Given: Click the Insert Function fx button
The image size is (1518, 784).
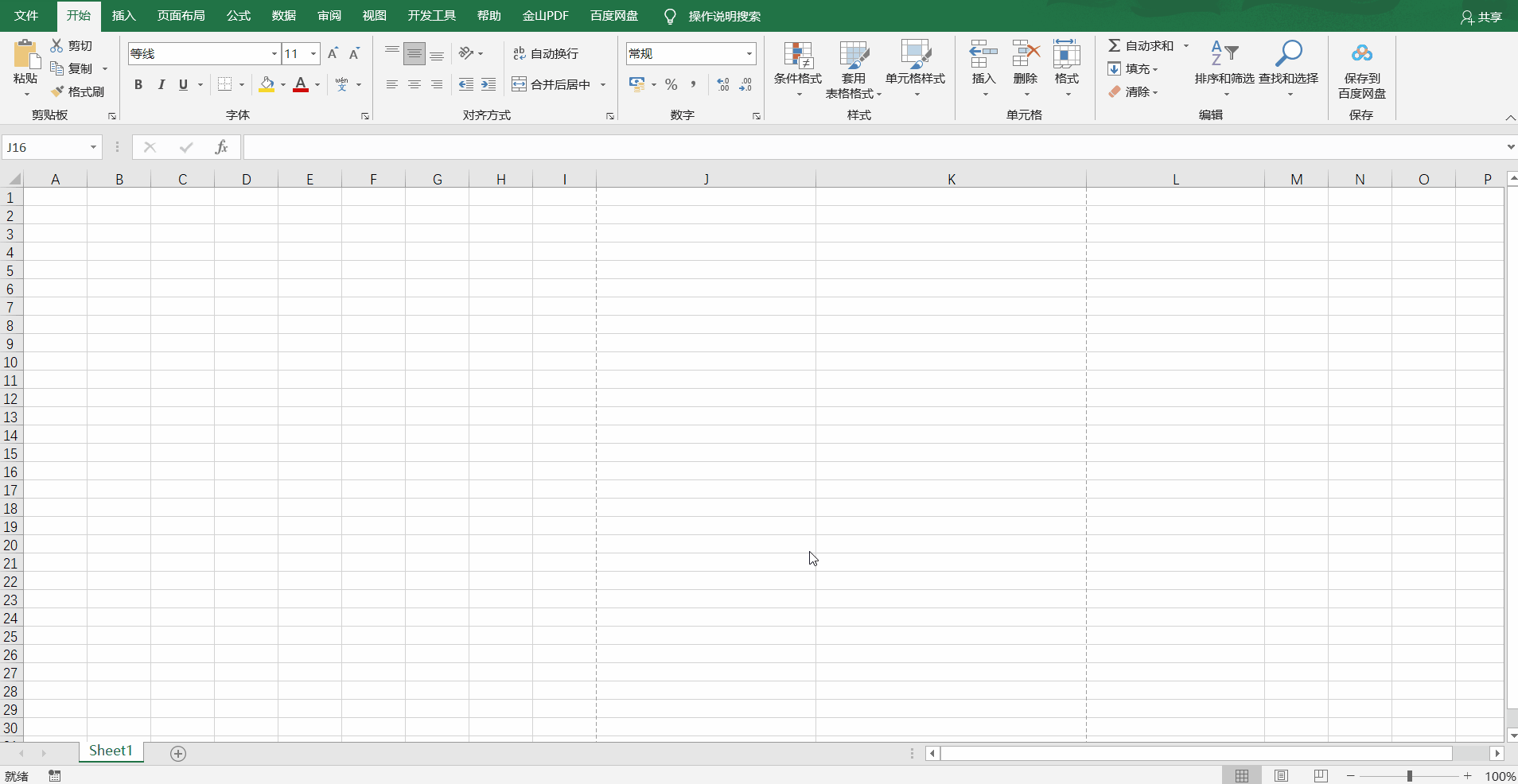Looking at the screenshot, I should pos(221,147).
